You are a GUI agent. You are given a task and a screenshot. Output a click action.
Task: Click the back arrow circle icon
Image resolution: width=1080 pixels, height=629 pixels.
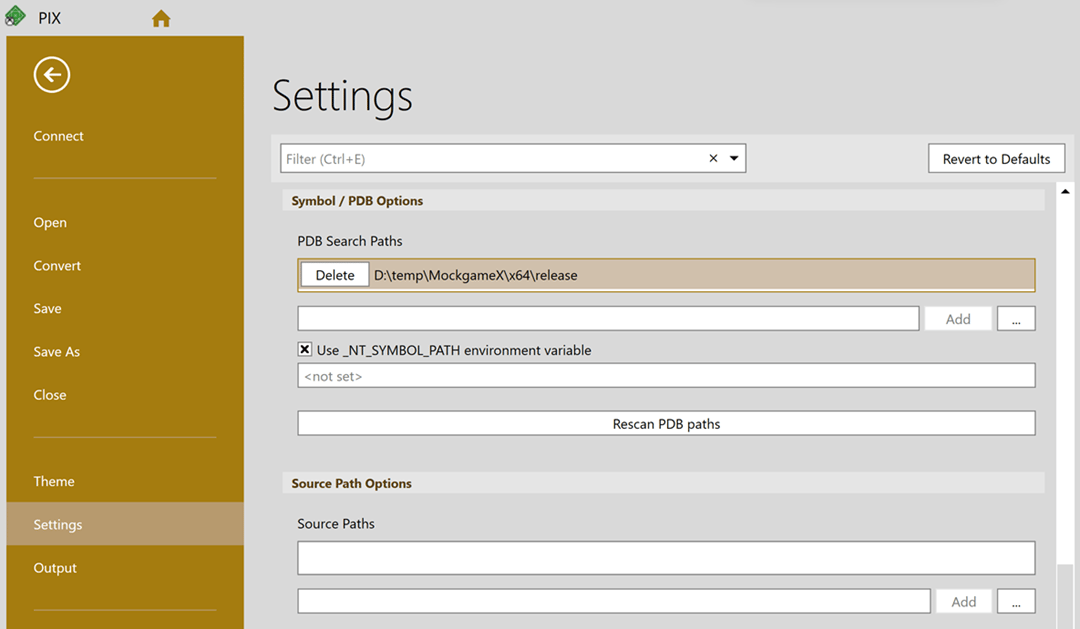coord(52,74)
